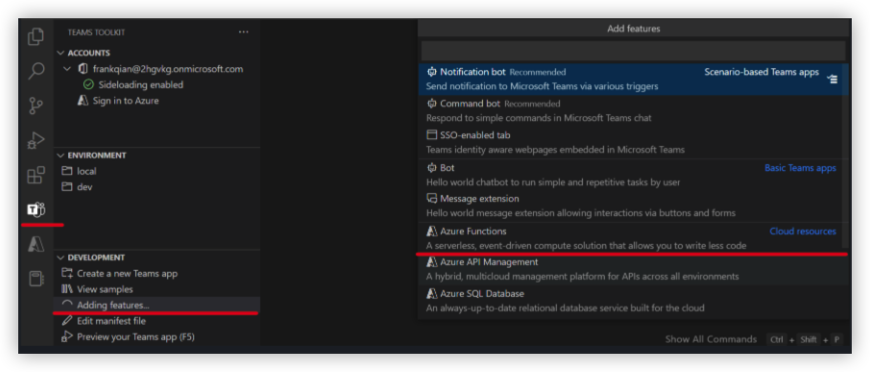Open the Explorer view in activity bar
Image resolution: width=870 pixels, height=372 pixels.
coord(36,37)
